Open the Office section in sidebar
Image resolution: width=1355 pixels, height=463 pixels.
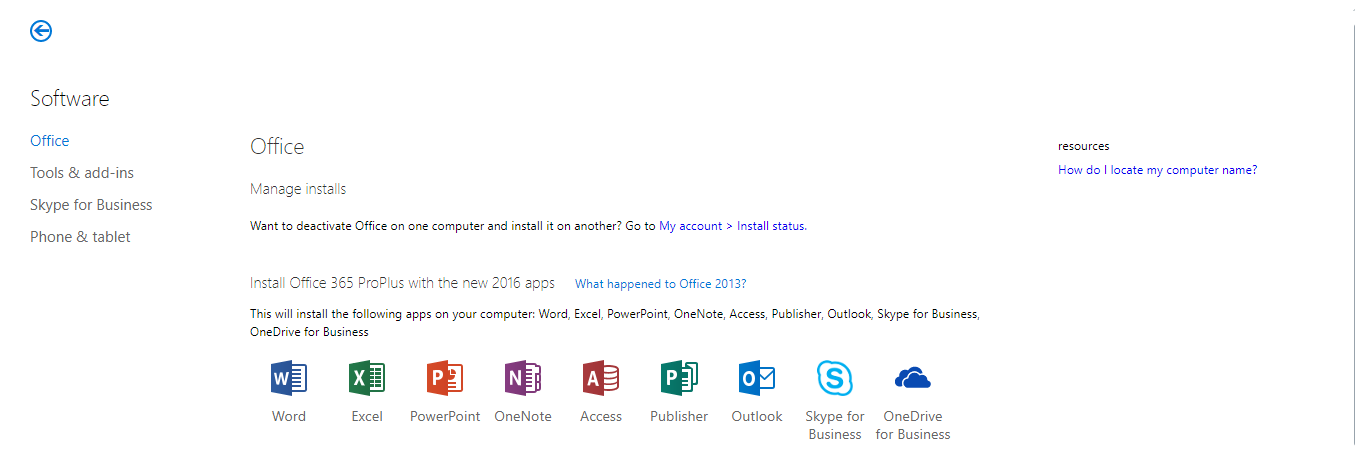click(x=50, y=141)
